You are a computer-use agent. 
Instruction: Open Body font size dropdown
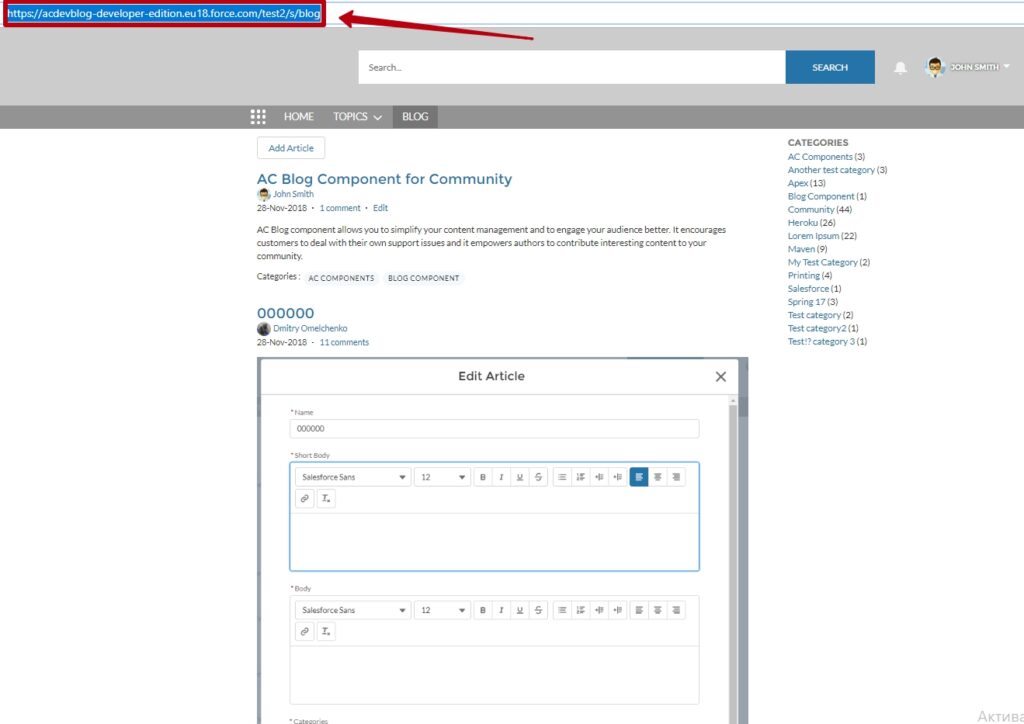(442, 610)
